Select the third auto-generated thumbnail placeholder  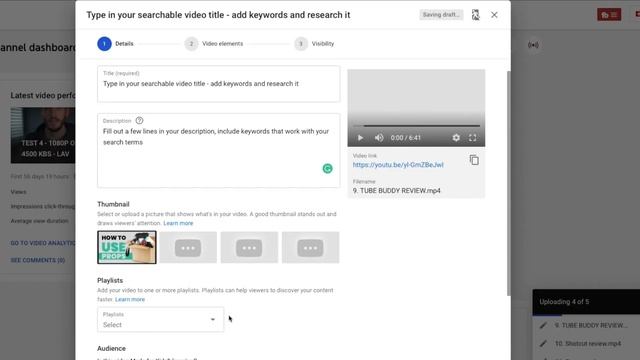click(x=249, y=247)
